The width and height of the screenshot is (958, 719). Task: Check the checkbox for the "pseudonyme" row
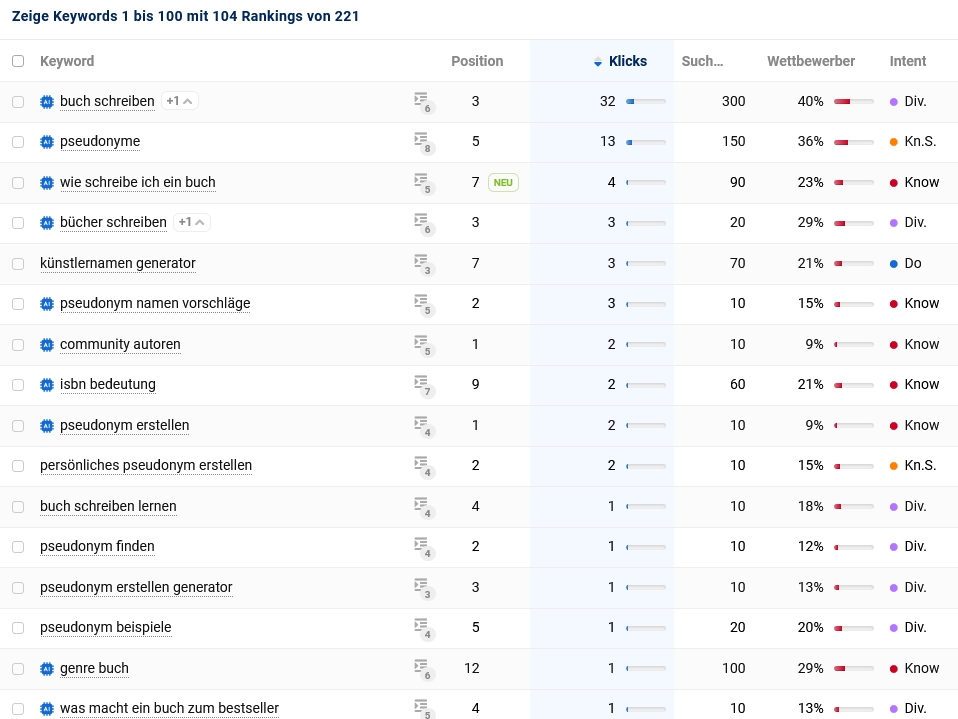(x=17, y=141)
